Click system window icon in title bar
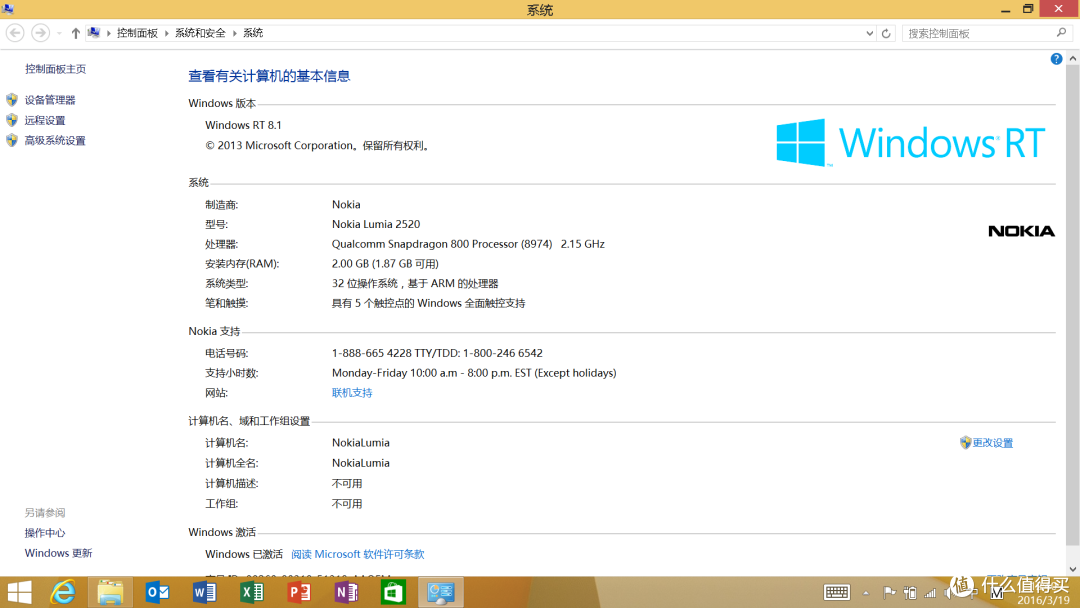Image resolution: width=1080 pixels, height=608 pixels. pyautogui.click(x=8, y=8)
